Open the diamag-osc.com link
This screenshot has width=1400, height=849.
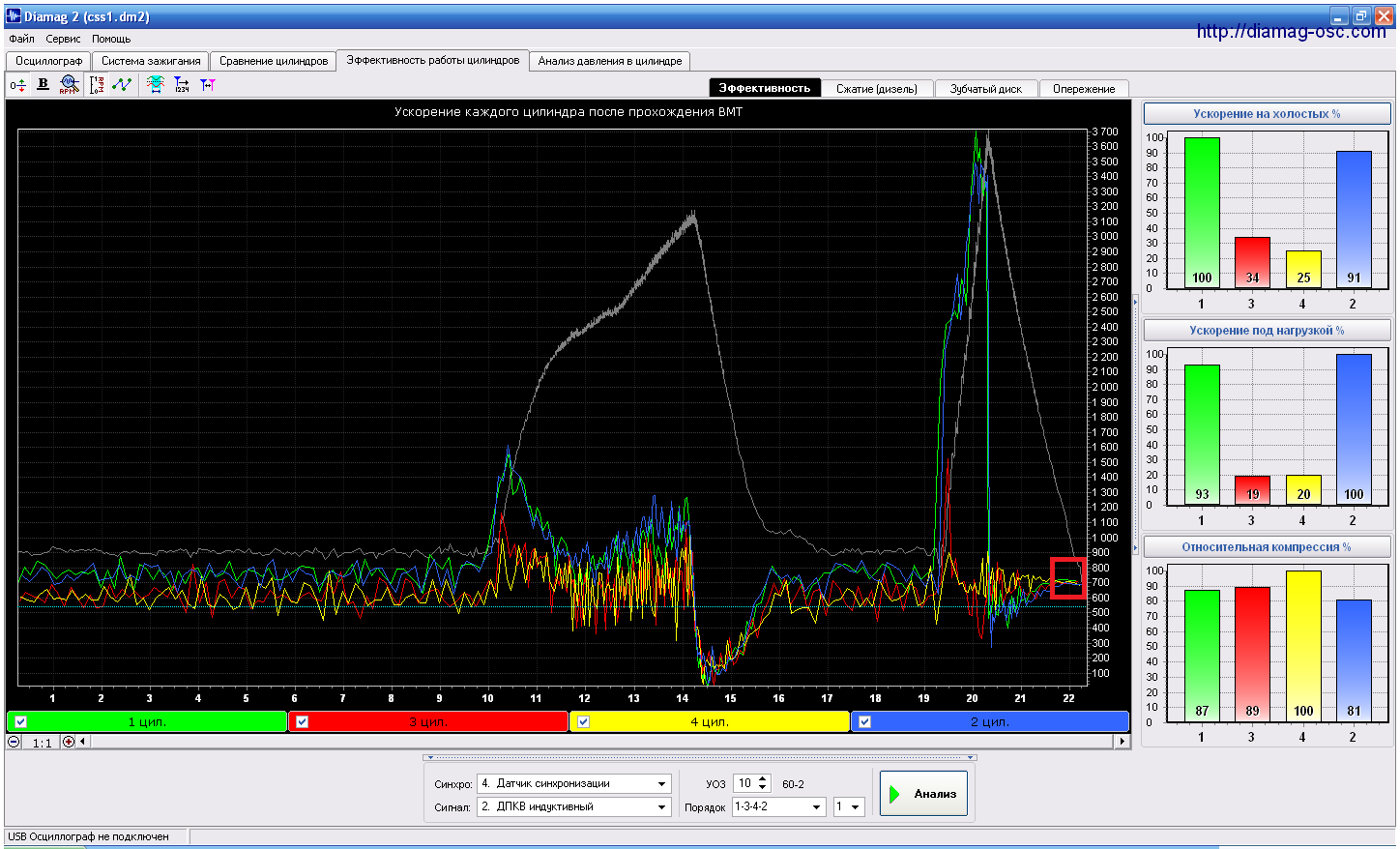(1291, 31)
